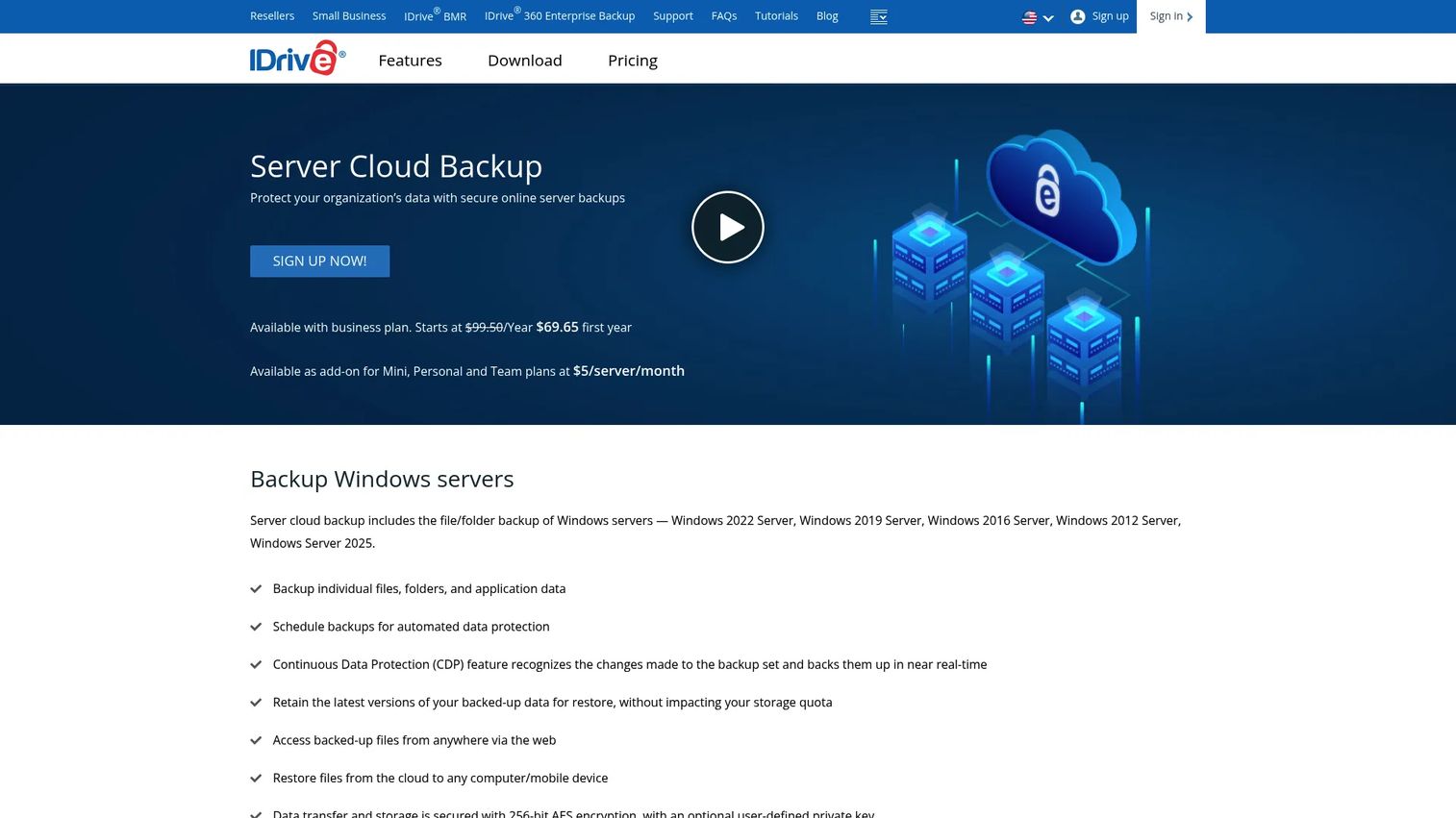The width and height of the screenshot is (1456, 818).
Task: Click the 'Server Cloud Backup' heading
Action: (x=396, y=166)
